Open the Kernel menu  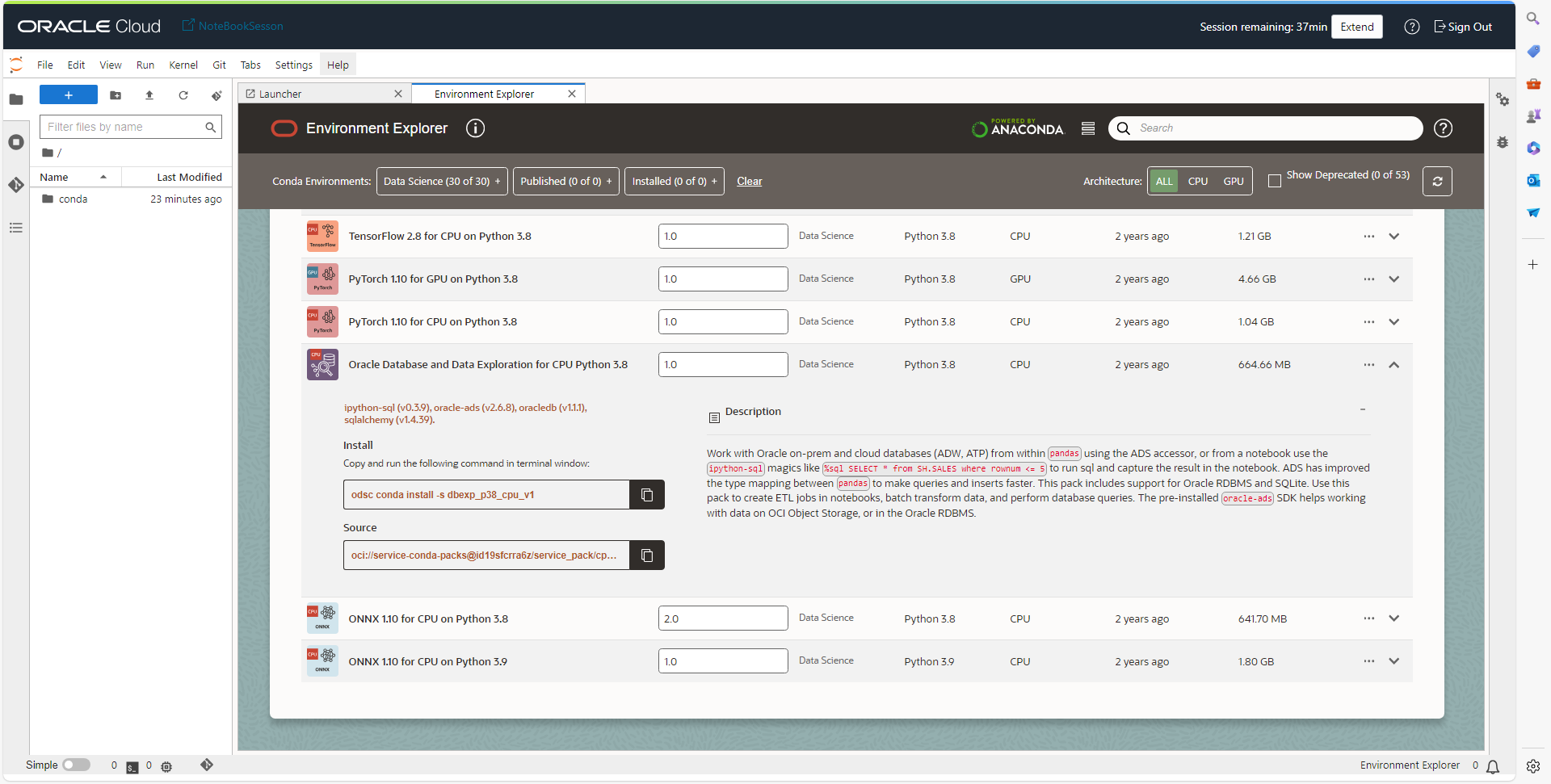183,65
